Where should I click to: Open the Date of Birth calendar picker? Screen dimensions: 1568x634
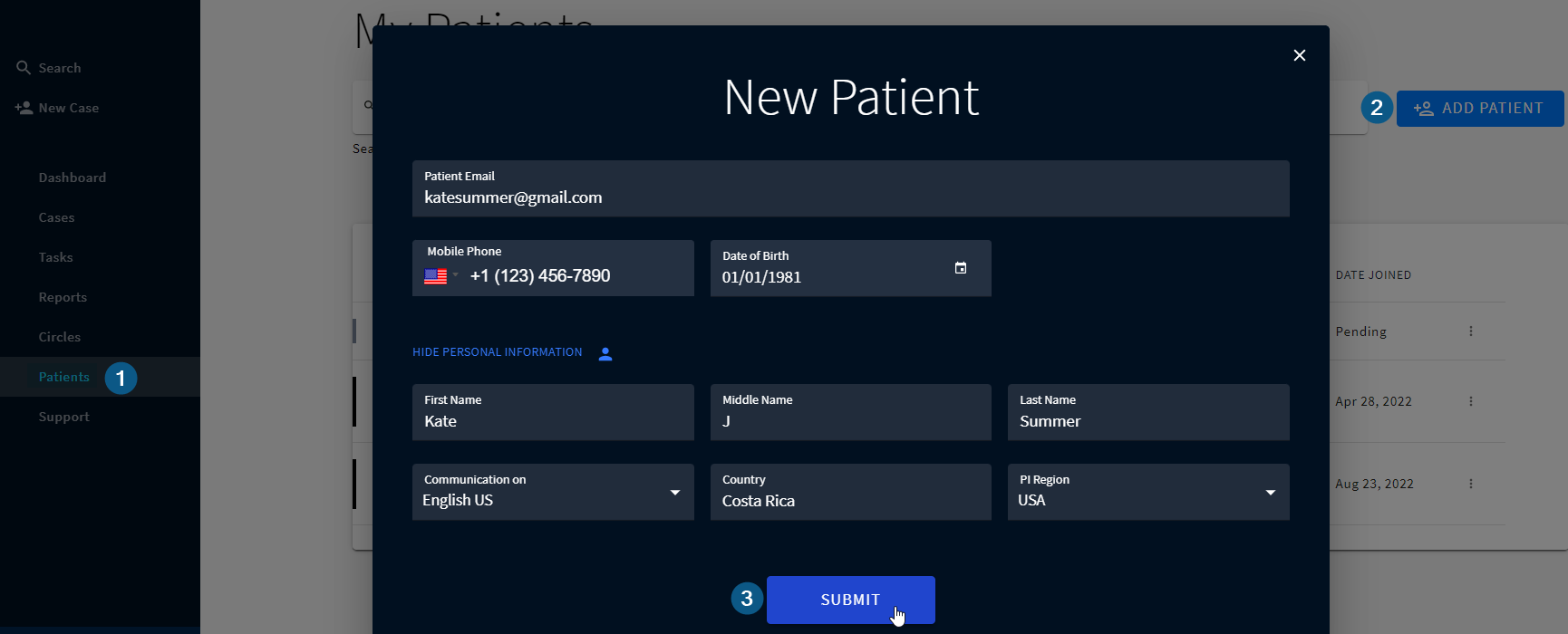click(960, 268)
